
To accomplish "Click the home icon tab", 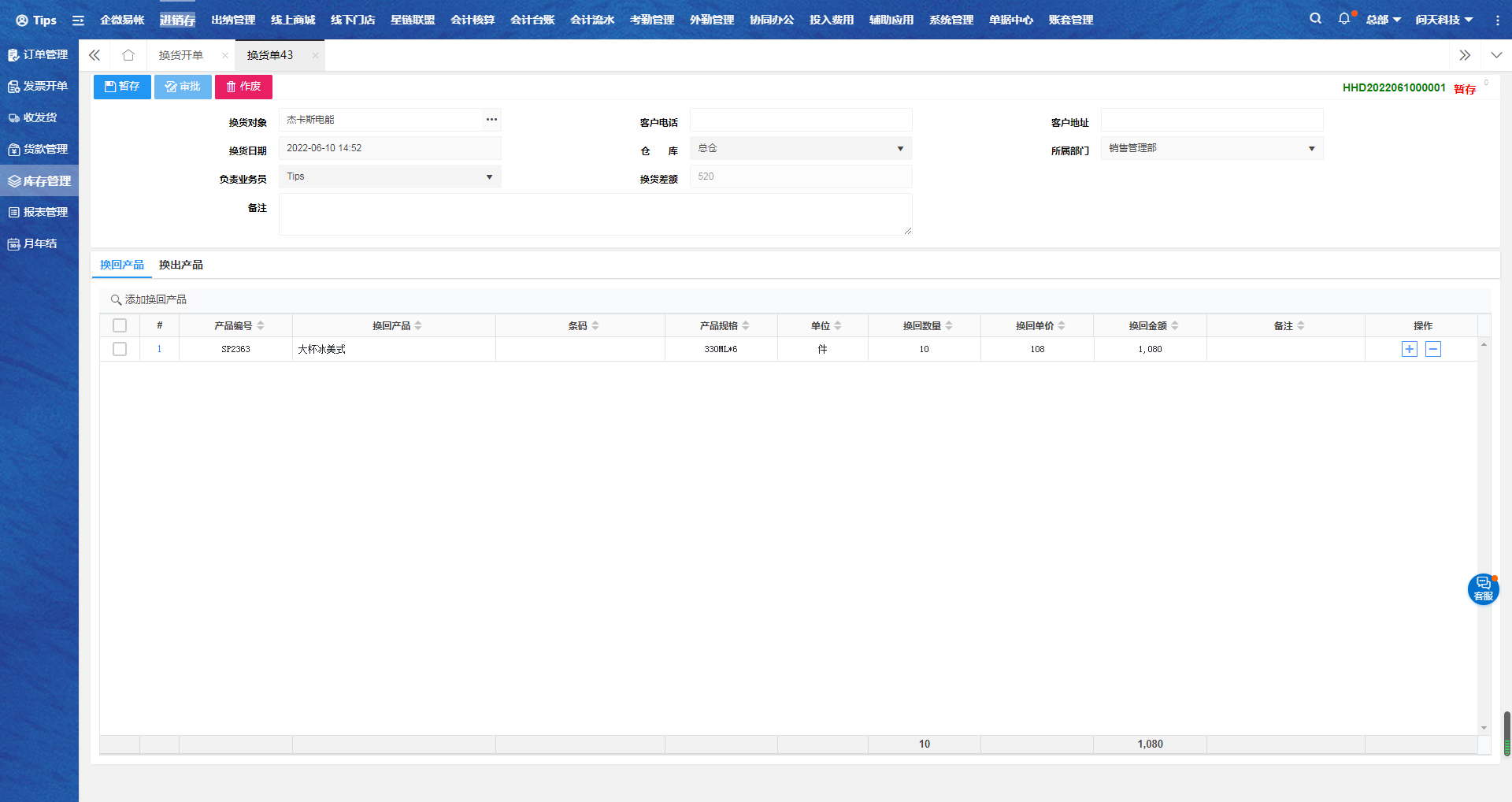I will [x=128, y=55].
